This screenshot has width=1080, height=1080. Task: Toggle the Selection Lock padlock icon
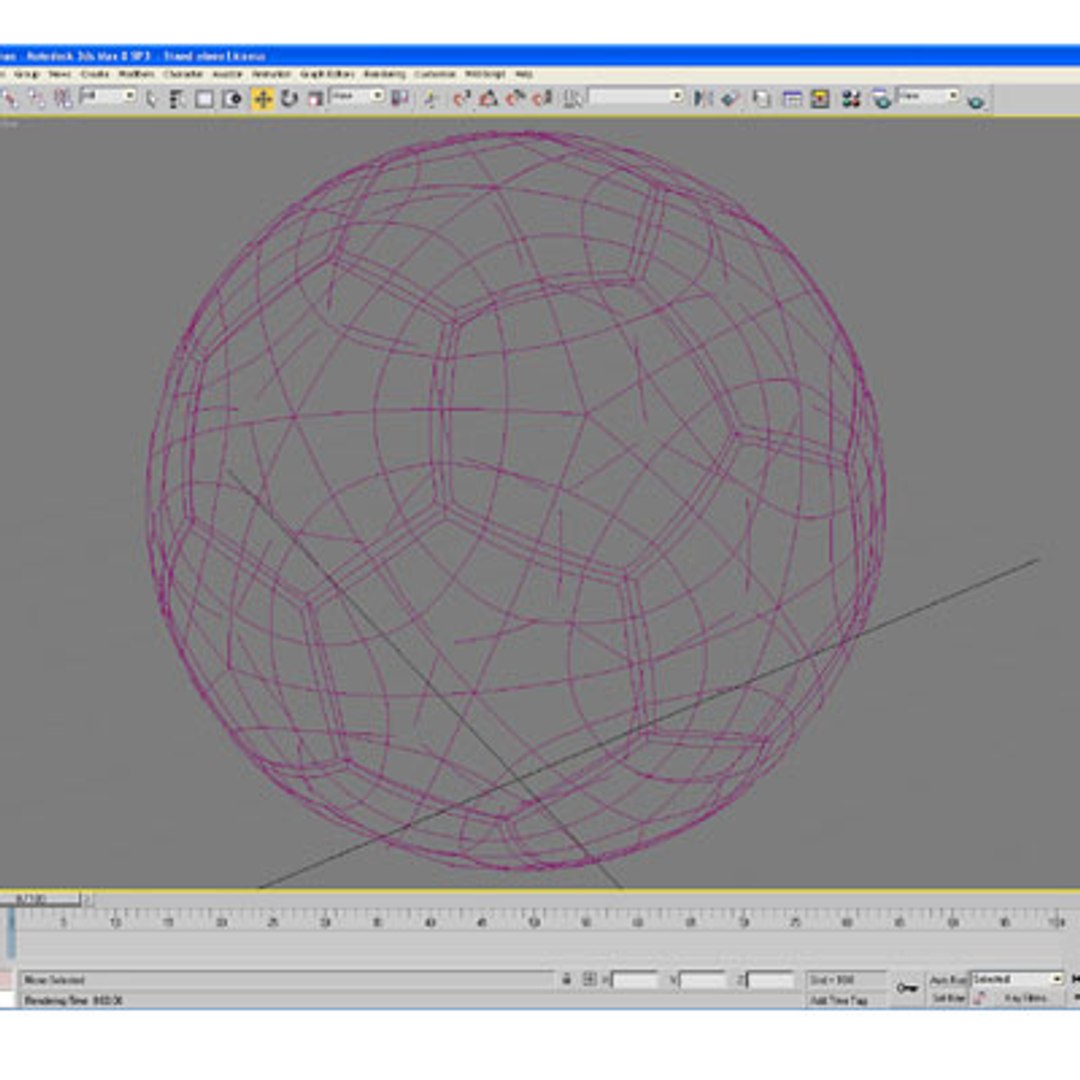(x=566, y=979)
